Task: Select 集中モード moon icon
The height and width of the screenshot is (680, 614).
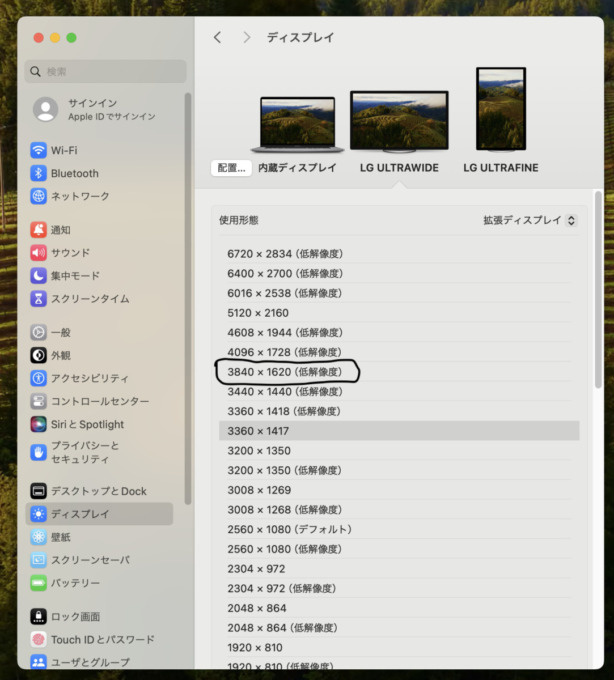Action: (38, 275)
